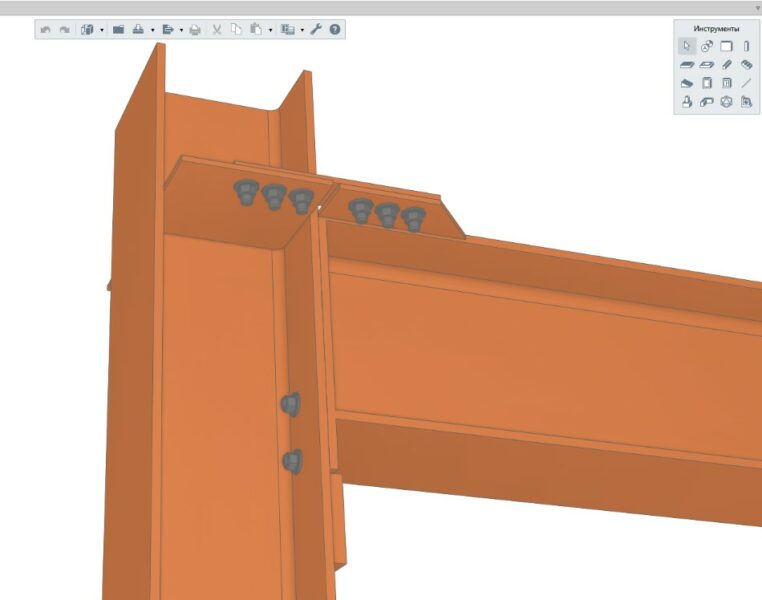Choose the last Tools palette icon
Image resolution: width=762 pixels, height=600 pixels.
coord(746,102)
